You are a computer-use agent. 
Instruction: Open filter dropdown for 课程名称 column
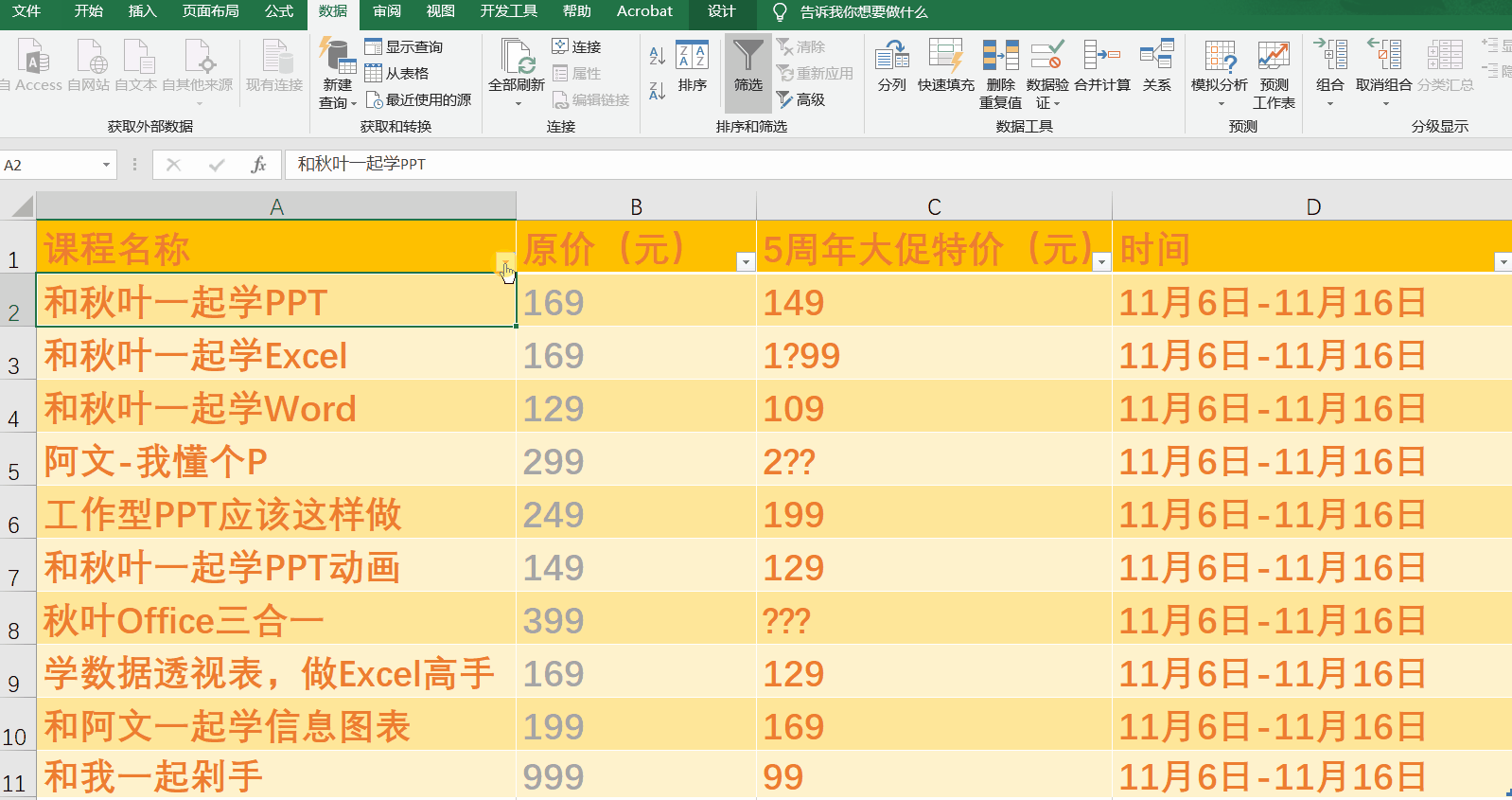click(504, 261)
